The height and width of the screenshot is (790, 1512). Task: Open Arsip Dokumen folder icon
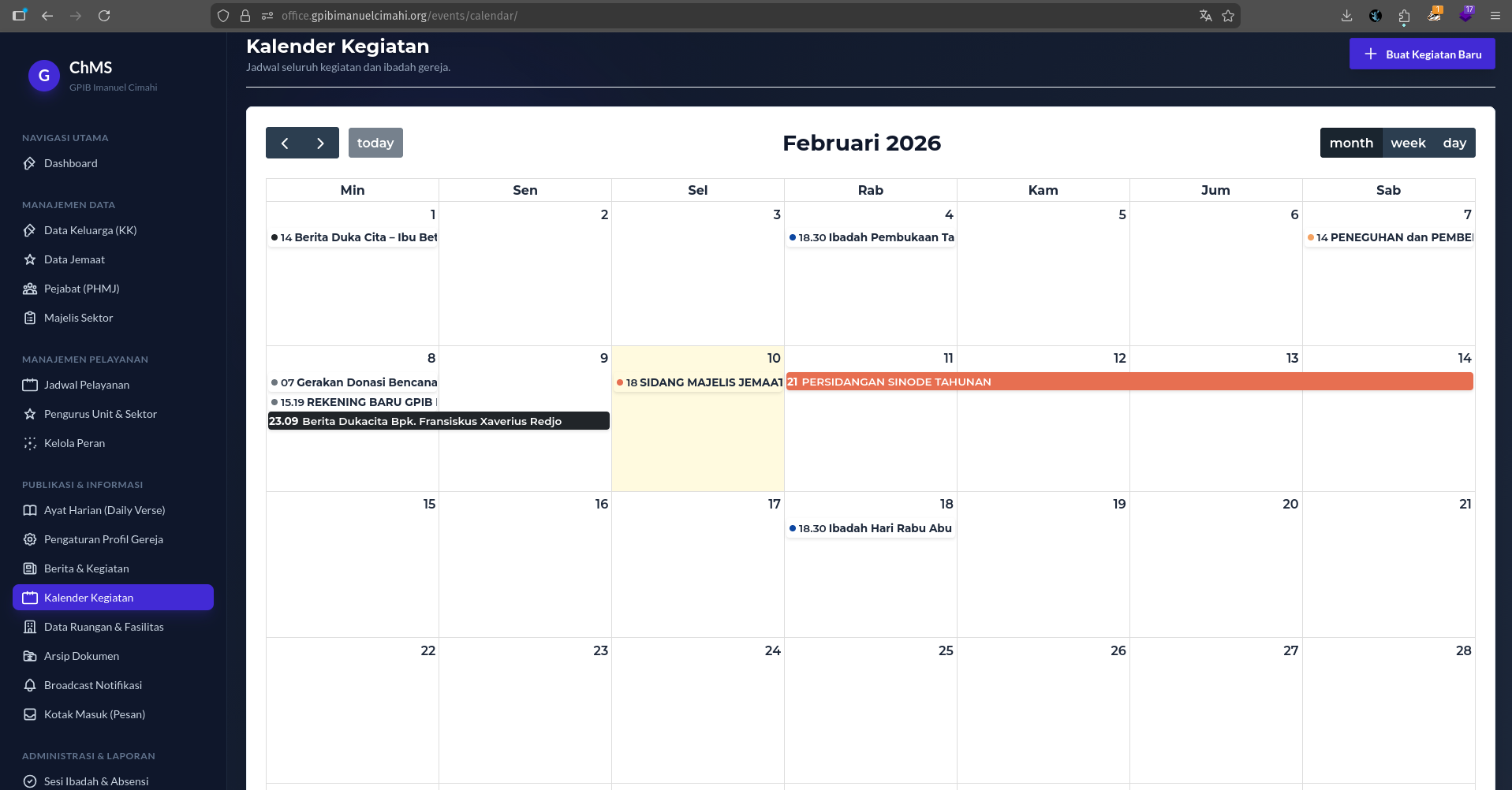[x=30, y=656]
